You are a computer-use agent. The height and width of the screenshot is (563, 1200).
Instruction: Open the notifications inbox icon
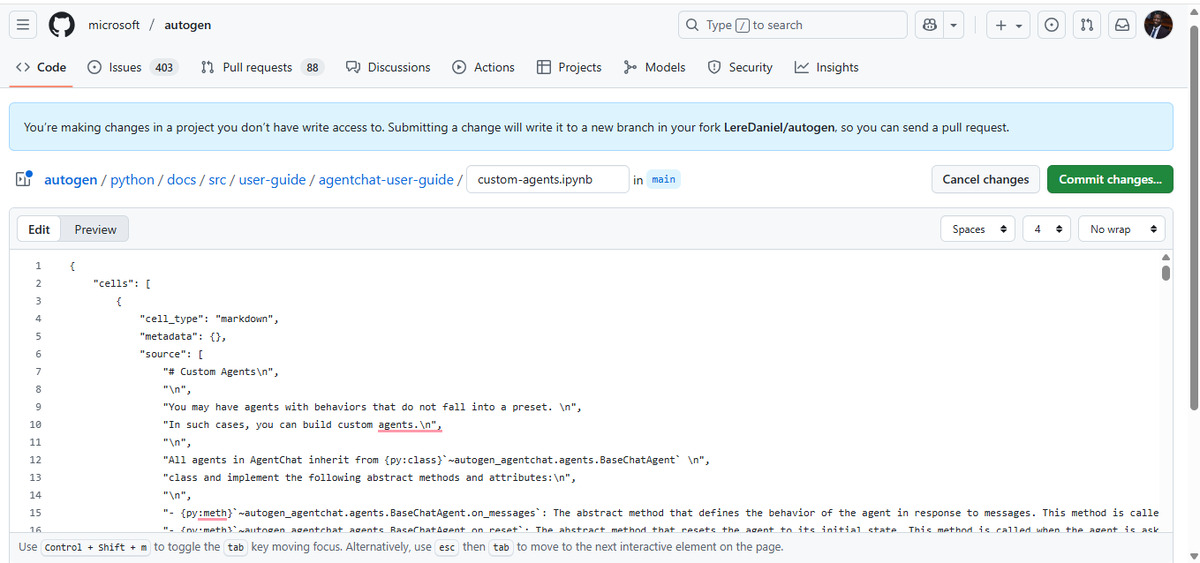click(x=1122, y=25)
